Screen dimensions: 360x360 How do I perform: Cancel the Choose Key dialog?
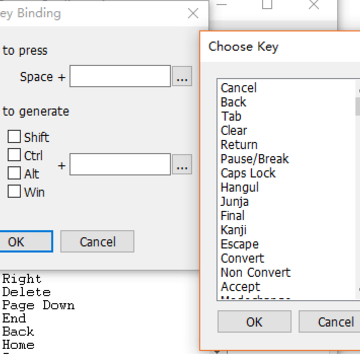tap(329, 322)
